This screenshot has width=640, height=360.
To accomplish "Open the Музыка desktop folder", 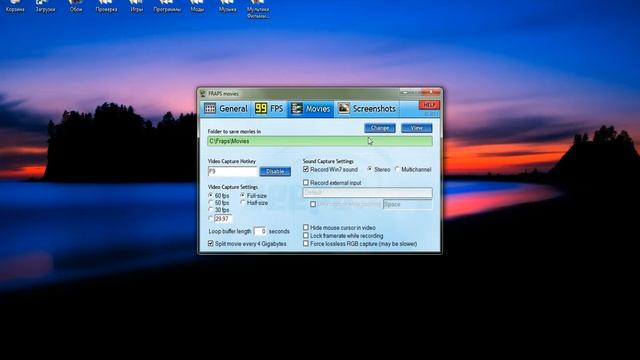I will tap(227, 6).
